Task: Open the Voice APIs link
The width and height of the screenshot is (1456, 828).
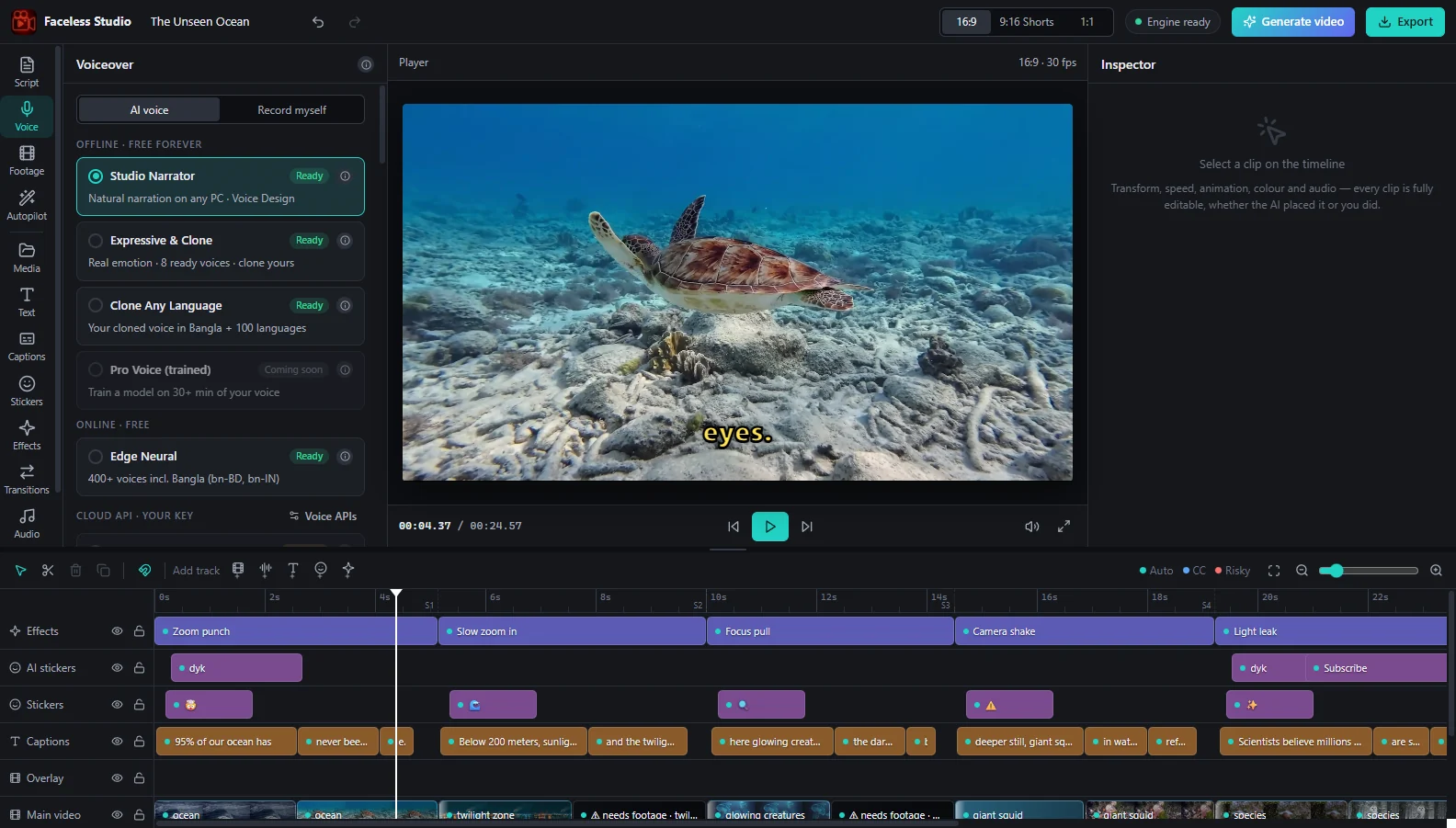Action: pyautogui.click(x=323, y=516)
